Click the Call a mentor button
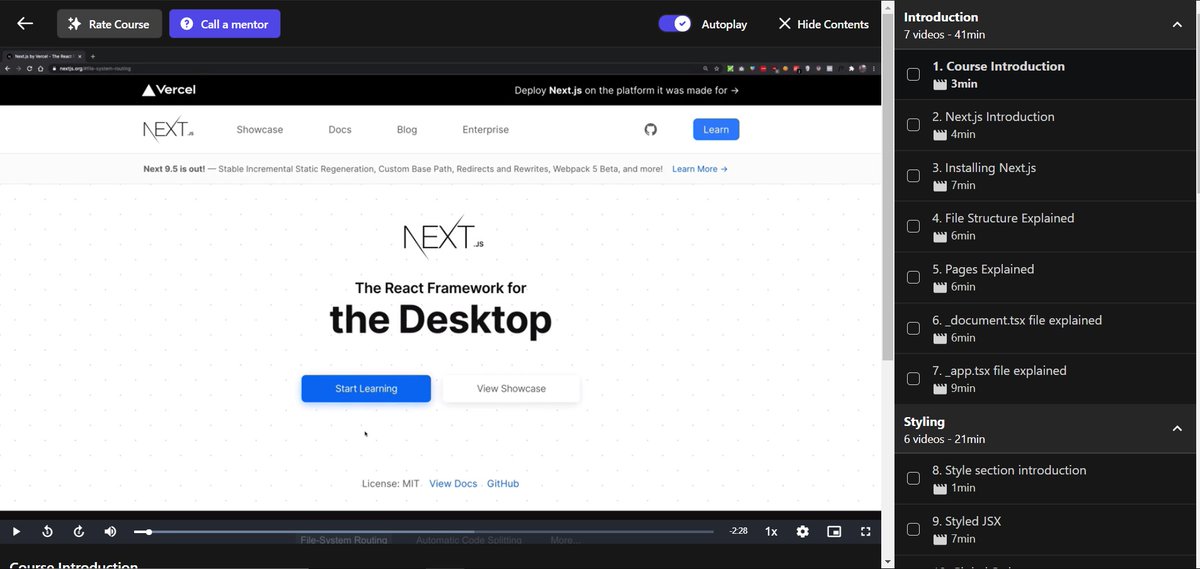Image resolution: width=1200 pixels, height=569 pixels. tap(225, 24)
